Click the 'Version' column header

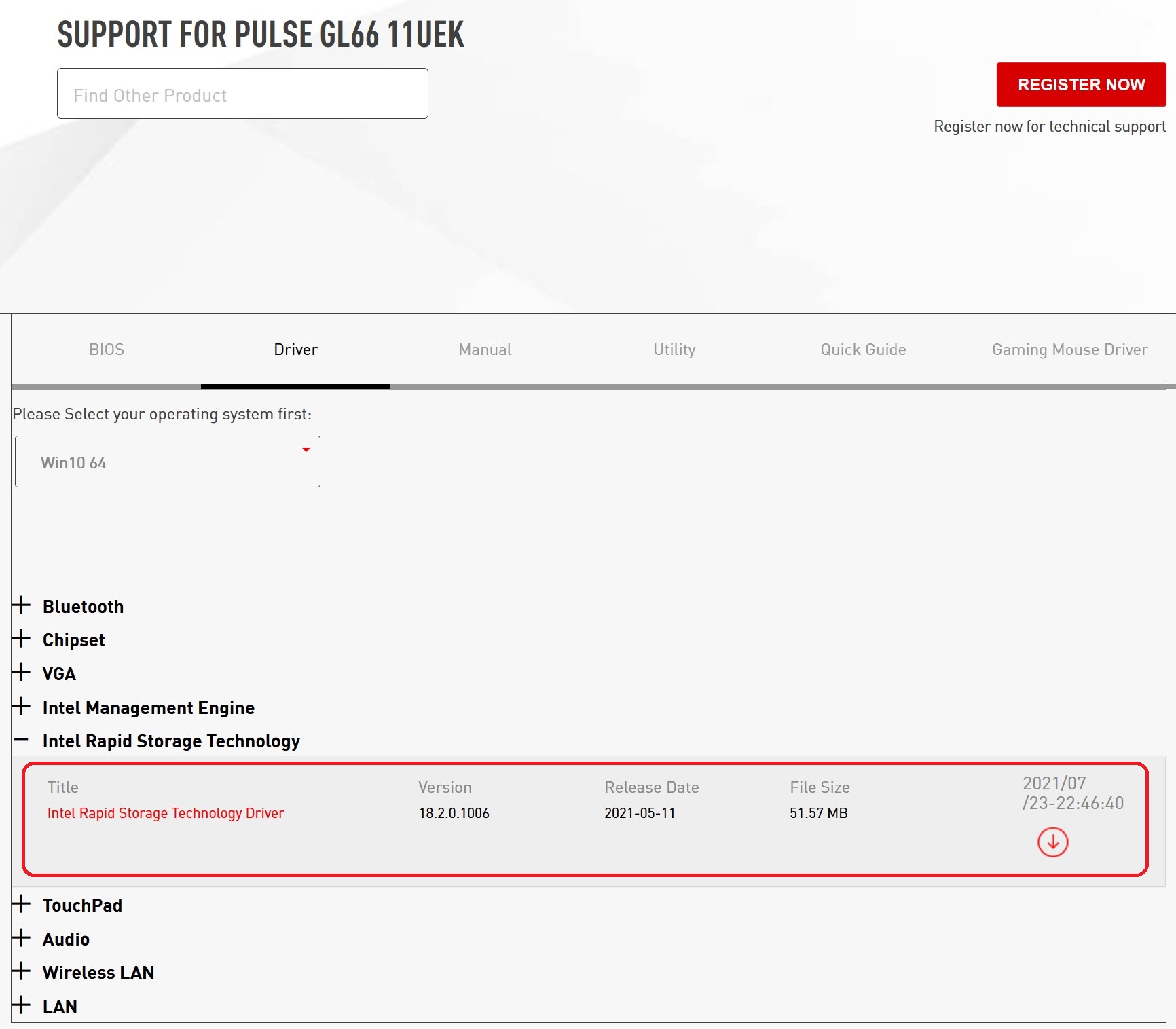click(445, 787)
